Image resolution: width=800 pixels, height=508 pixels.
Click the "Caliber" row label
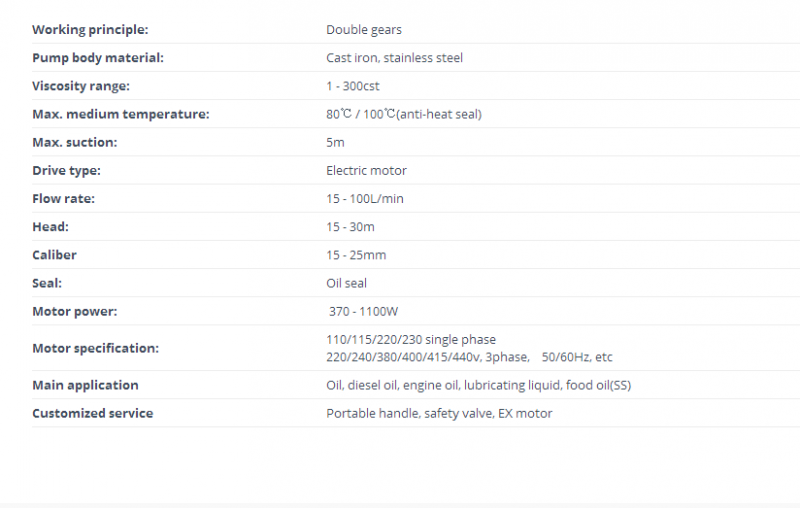(x=54, y=255)
